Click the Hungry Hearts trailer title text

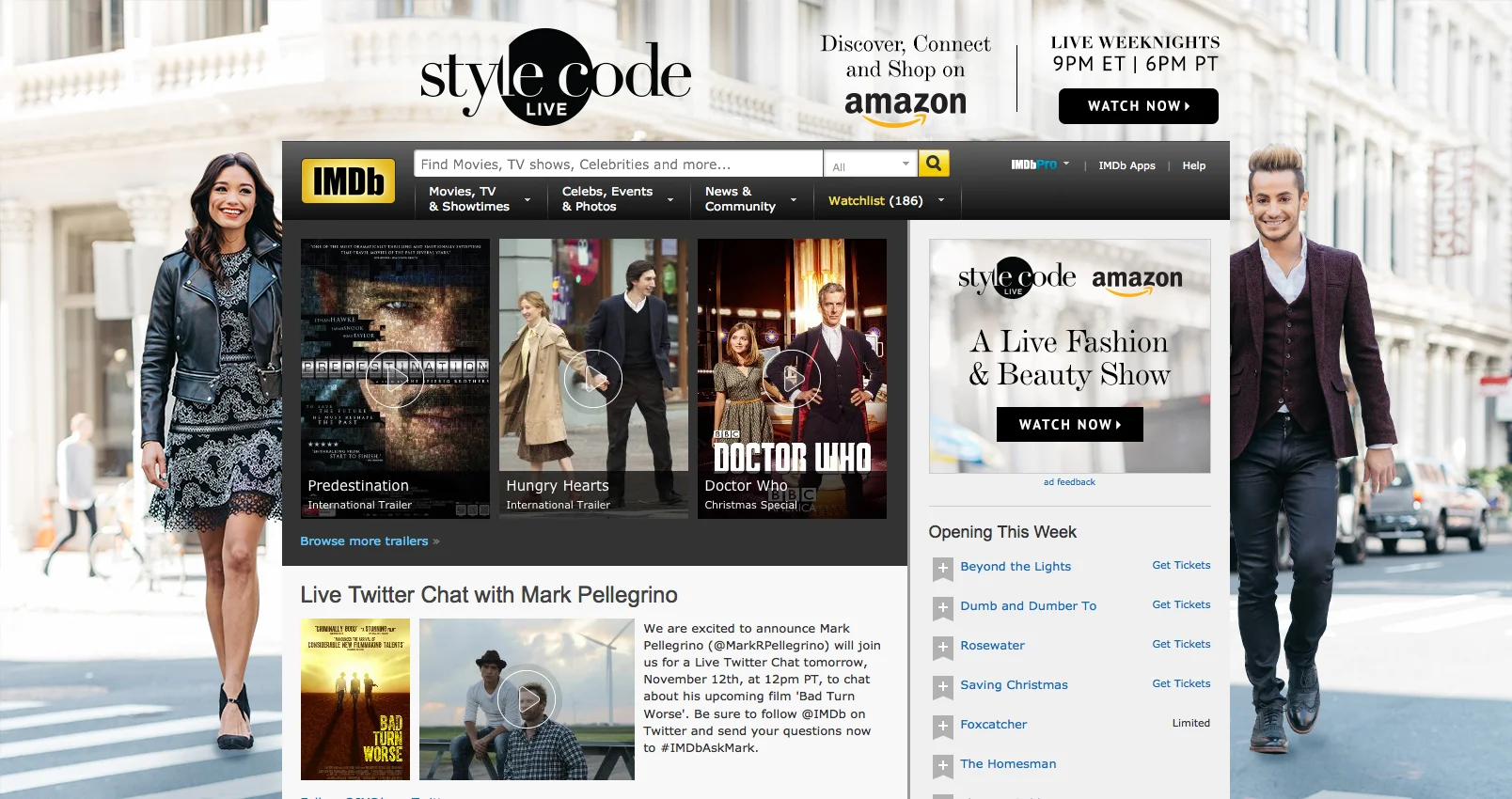coord(558,486)
